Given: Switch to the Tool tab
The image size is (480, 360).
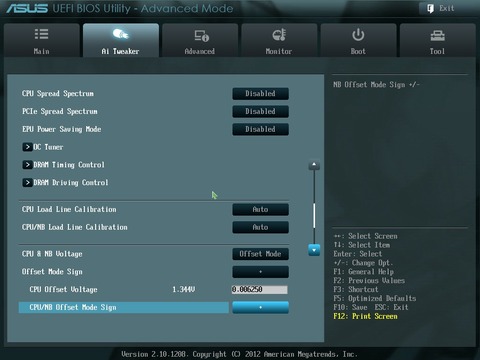Looking at the screenshot, I should click(x=437, y=40).
